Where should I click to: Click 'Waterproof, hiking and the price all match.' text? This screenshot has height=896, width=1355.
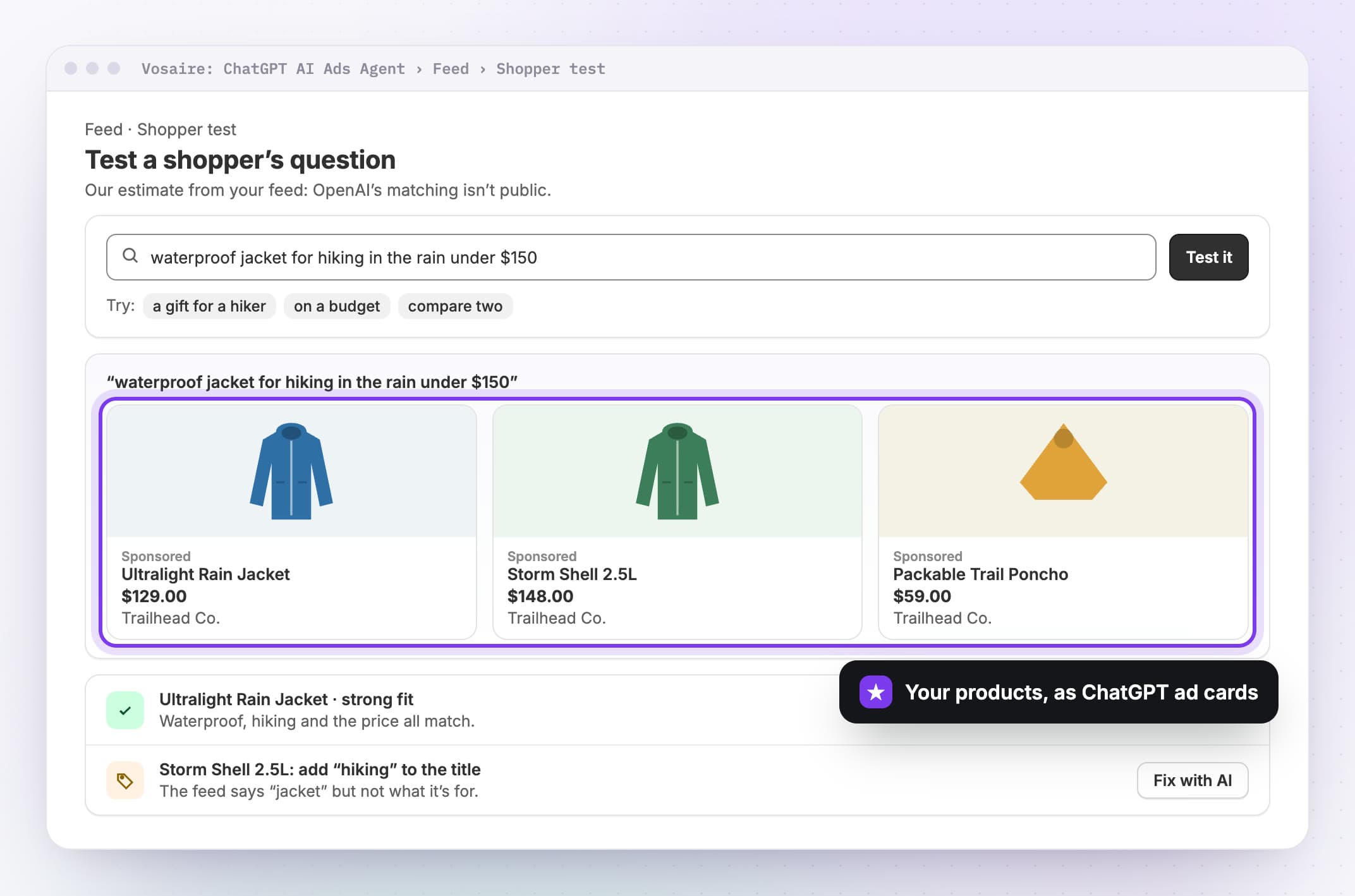pos(317,721)
